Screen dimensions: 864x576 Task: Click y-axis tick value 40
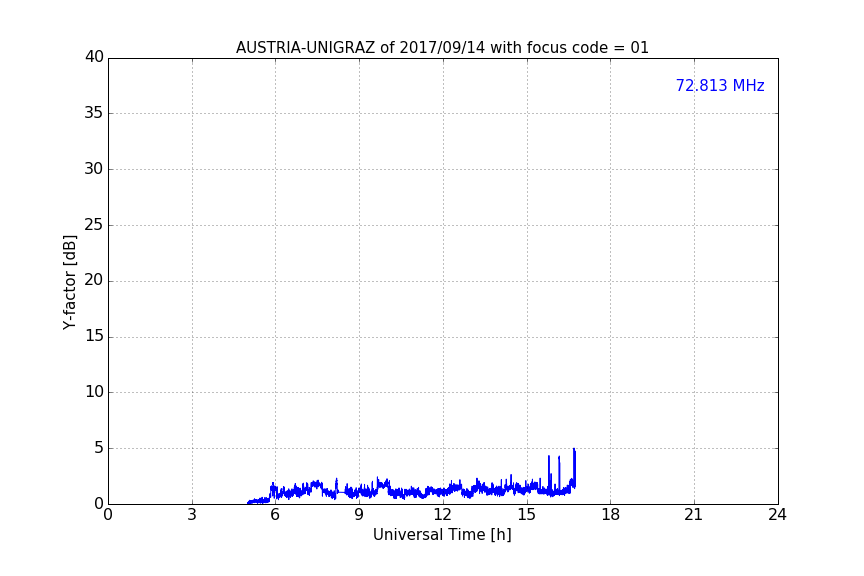click(94, 57)
